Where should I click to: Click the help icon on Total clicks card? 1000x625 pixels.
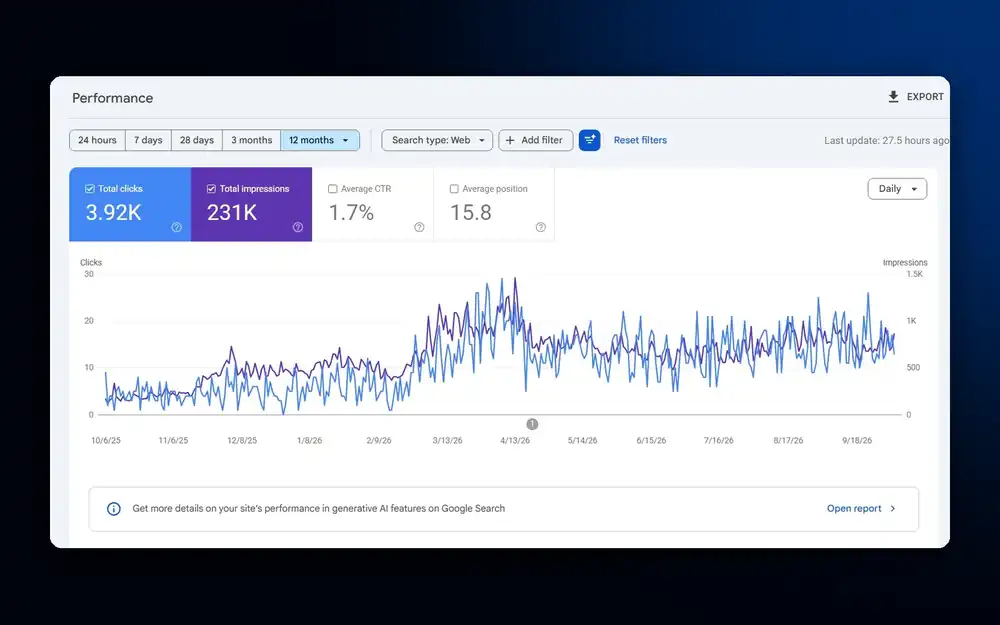click(177, 227)
